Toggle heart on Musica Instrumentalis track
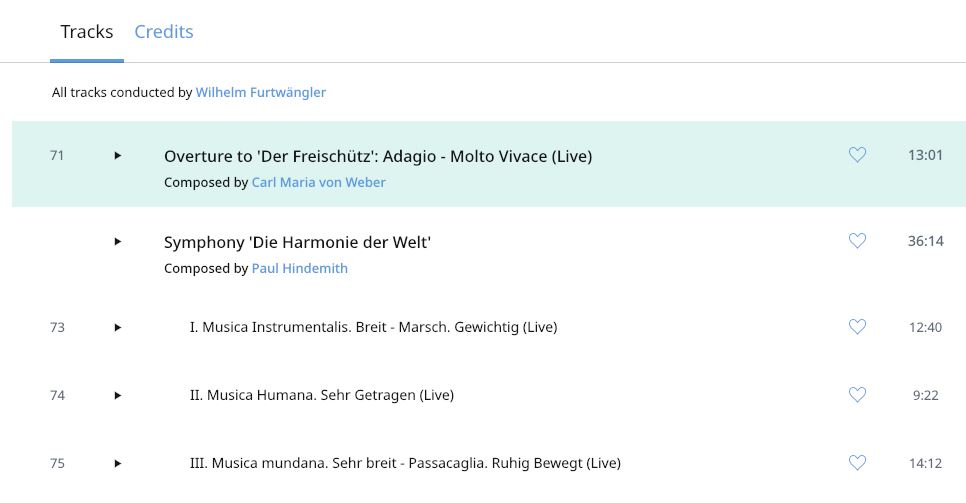This screenshot has height=503, width=966. tap(858, 326)
